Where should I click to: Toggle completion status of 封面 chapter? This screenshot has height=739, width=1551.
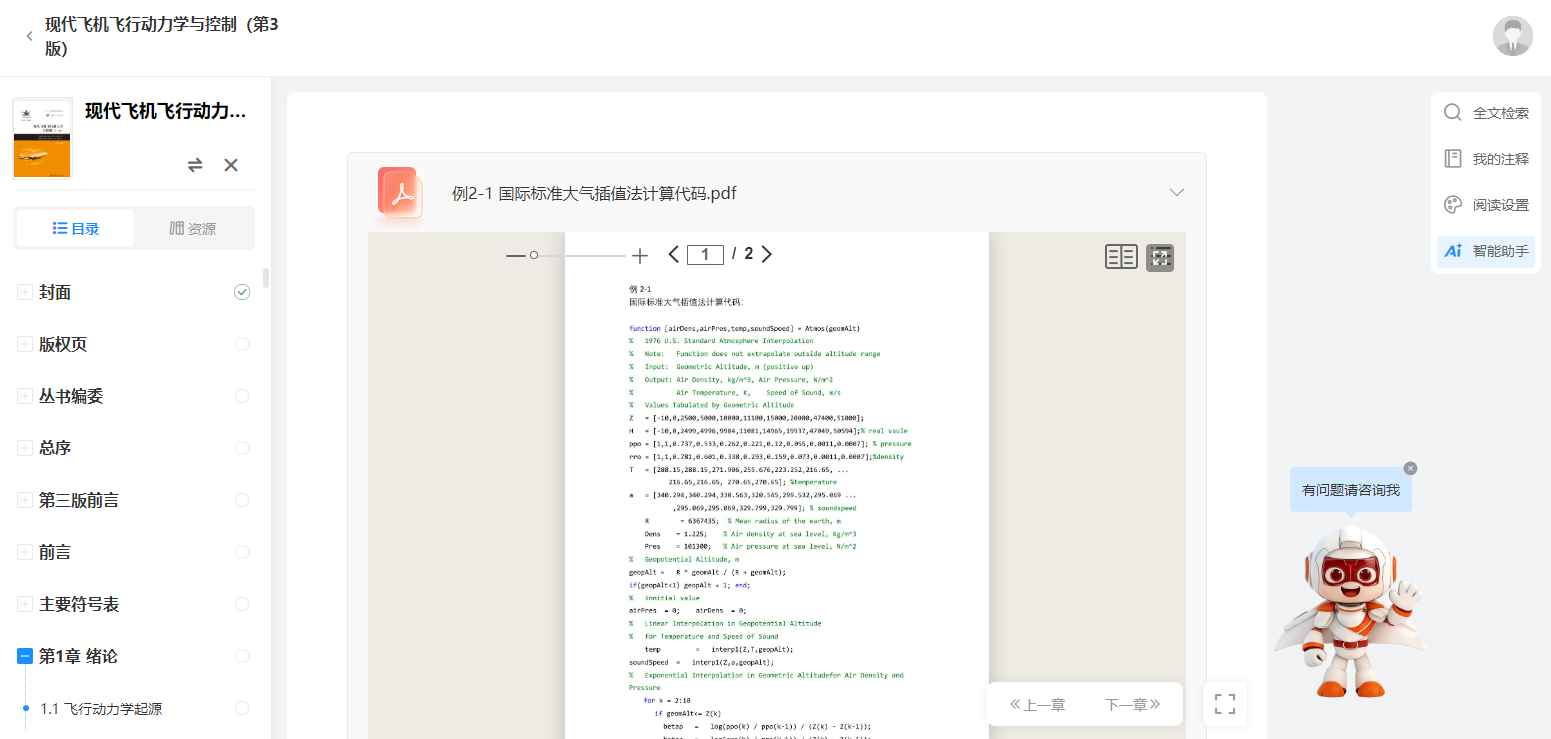241,291
